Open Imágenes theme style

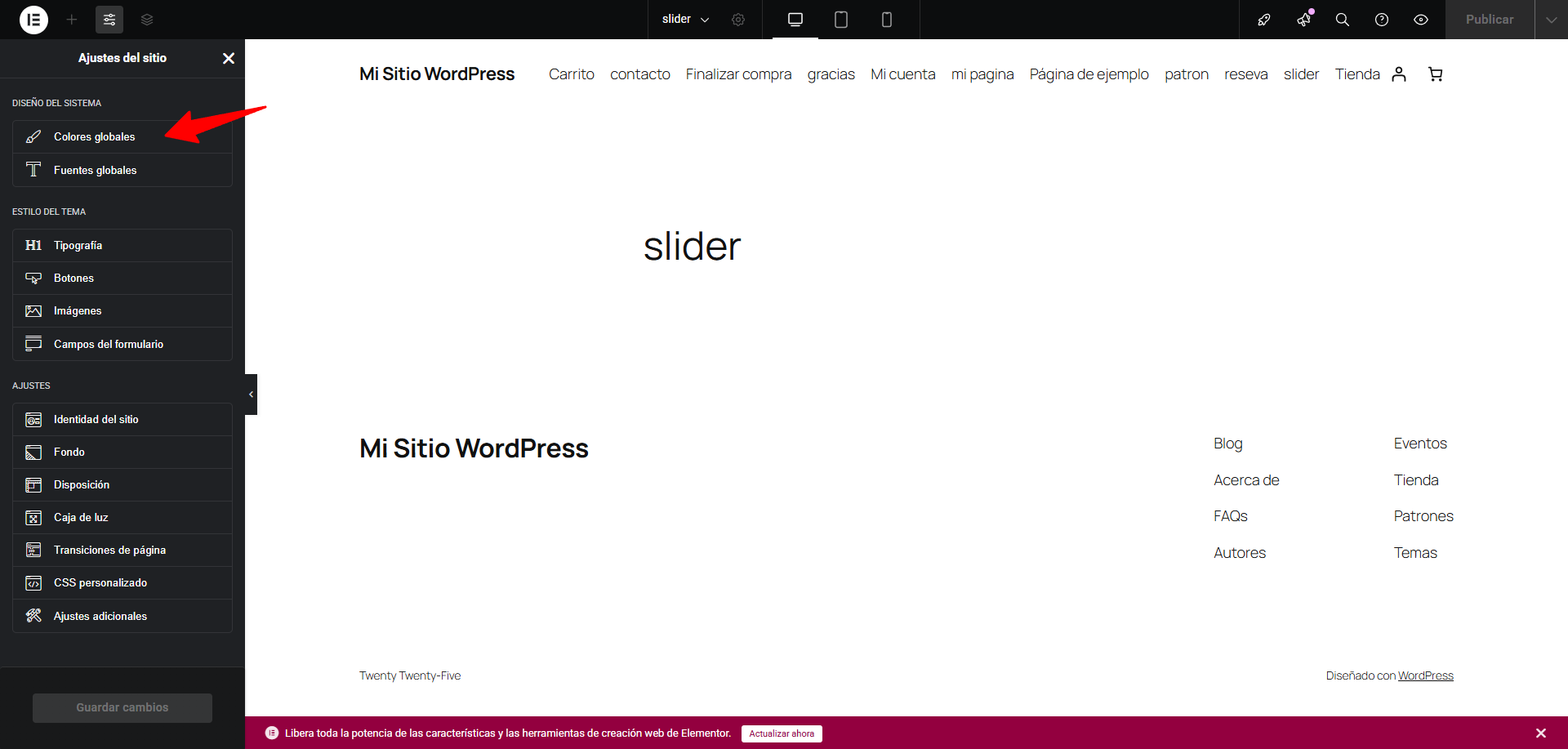[x=122, y=310]
